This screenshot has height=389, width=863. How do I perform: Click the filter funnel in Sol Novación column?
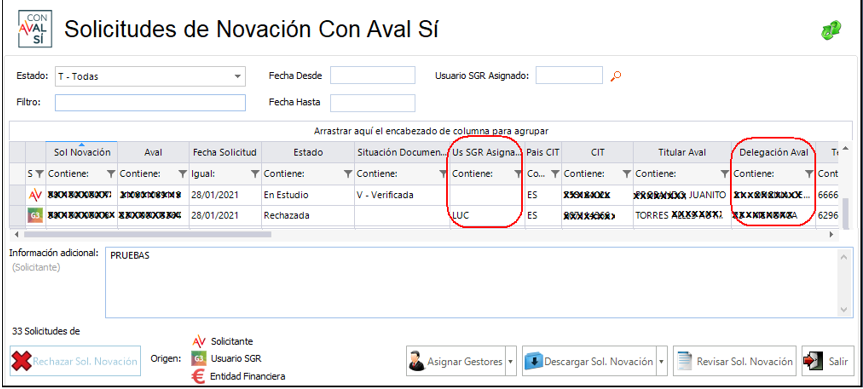(111, 174)
